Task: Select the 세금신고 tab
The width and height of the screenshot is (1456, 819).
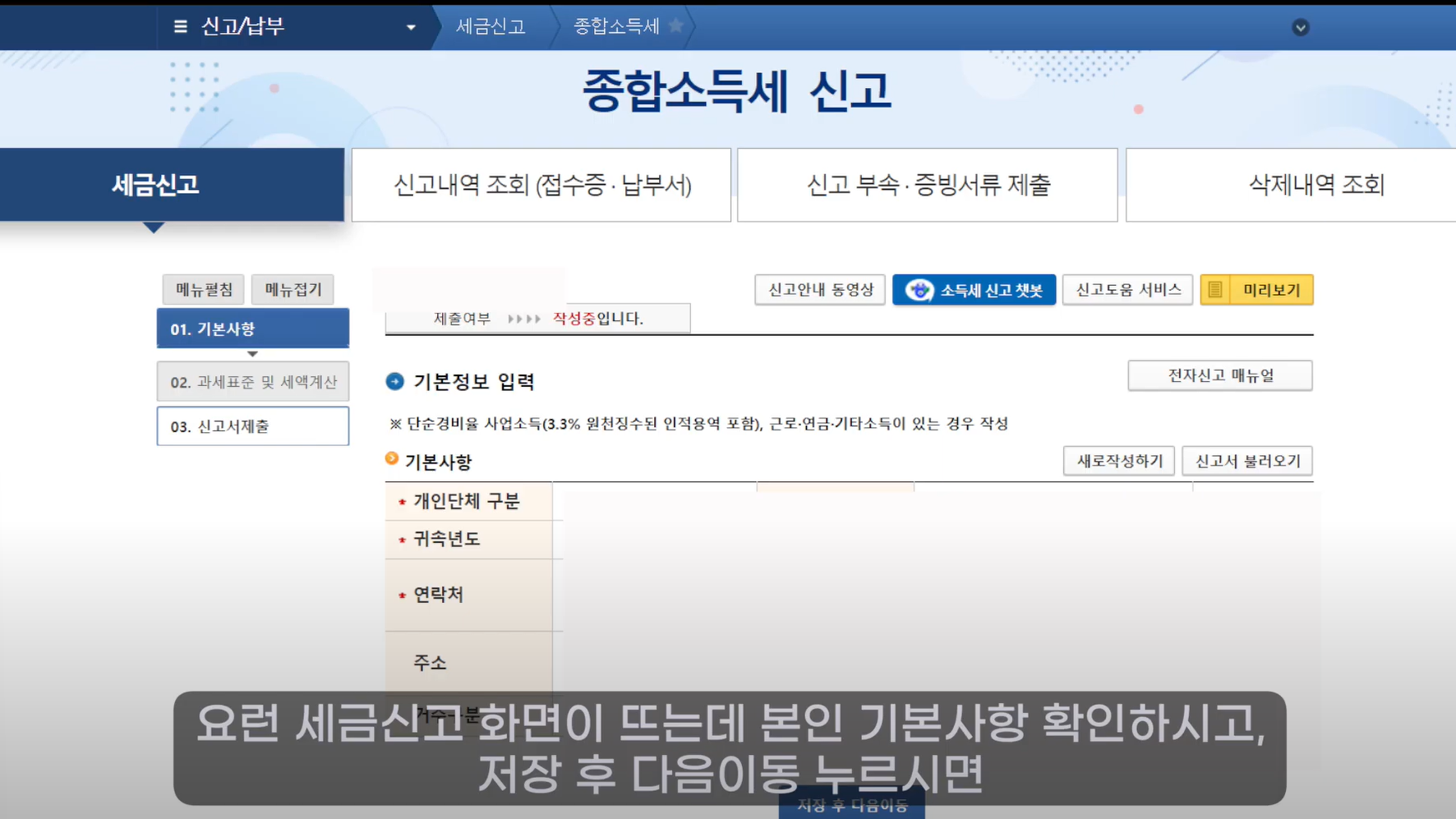Action: pyautogui.click(x=172, y=185)
